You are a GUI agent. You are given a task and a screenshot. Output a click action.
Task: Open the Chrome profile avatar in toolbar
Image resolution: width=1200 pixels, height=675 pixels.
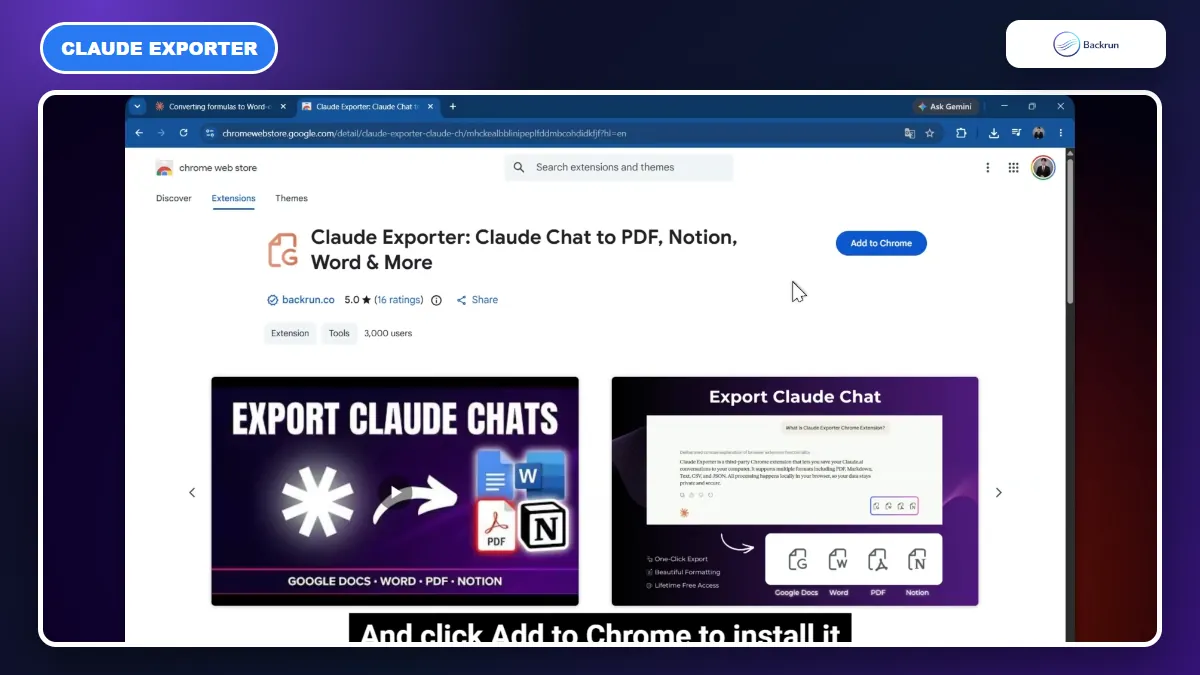tap(1039, 133)
